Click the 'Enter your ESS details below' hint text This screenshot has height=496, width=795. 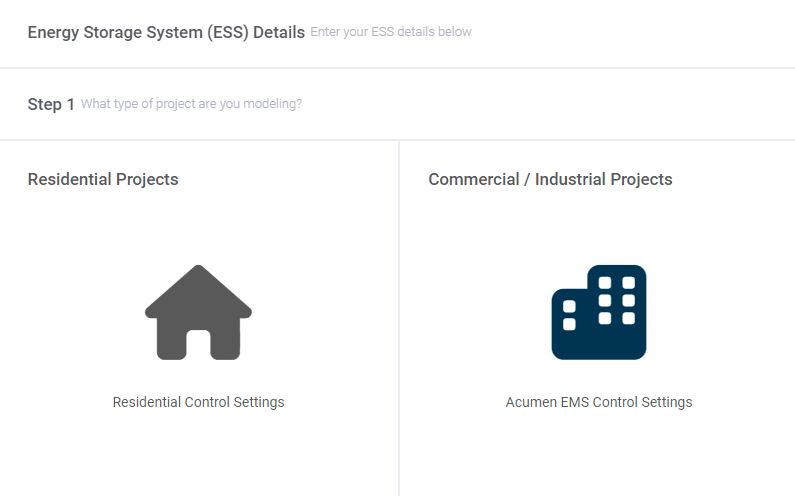click(x=391, y=31)
